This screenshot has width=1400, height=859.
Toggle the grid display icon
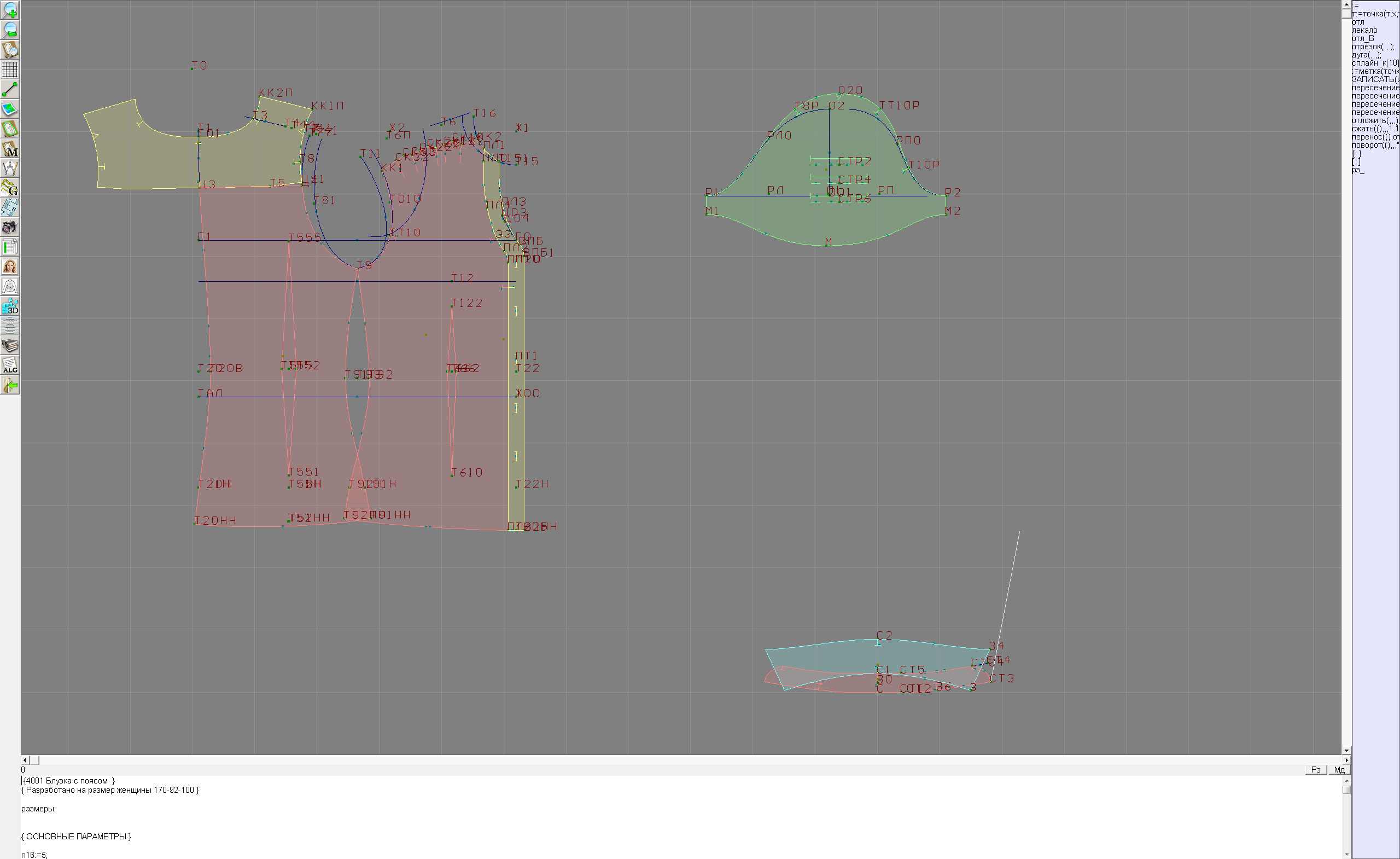pos(10,69)
